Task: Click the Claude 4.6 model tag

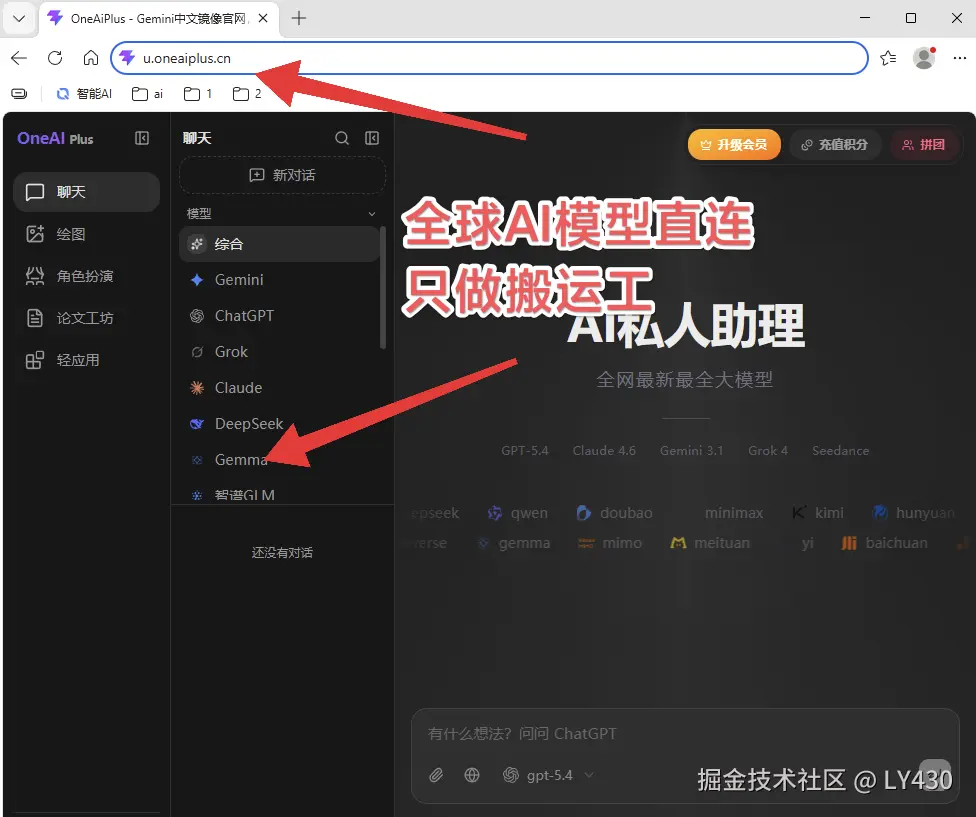Action: pos(604,451)
